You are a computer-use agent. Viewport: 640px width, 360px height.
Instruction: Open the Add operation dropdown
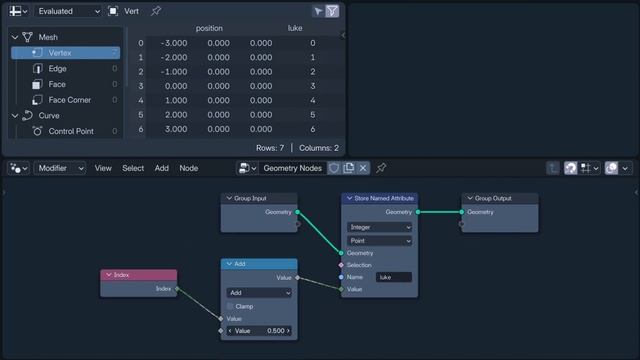coord(259,293)
